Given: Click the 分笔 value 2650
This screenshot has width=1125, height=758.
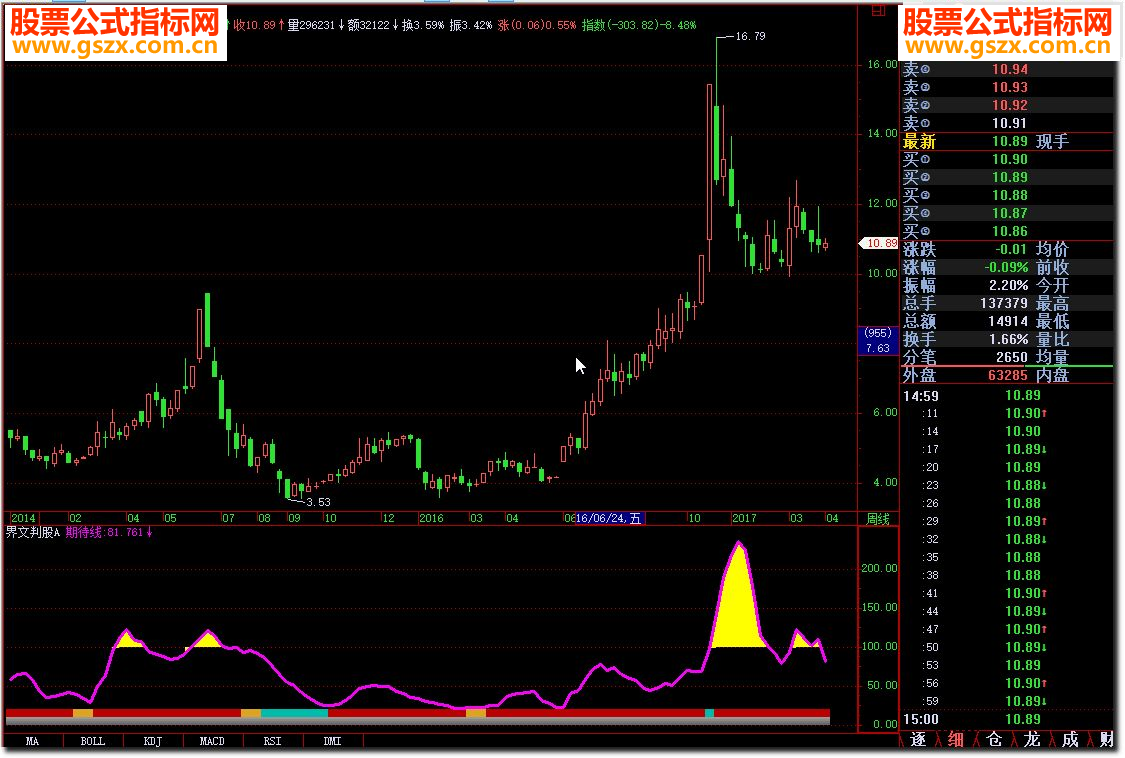Looking at the screenshot, I should [1012, 357].
